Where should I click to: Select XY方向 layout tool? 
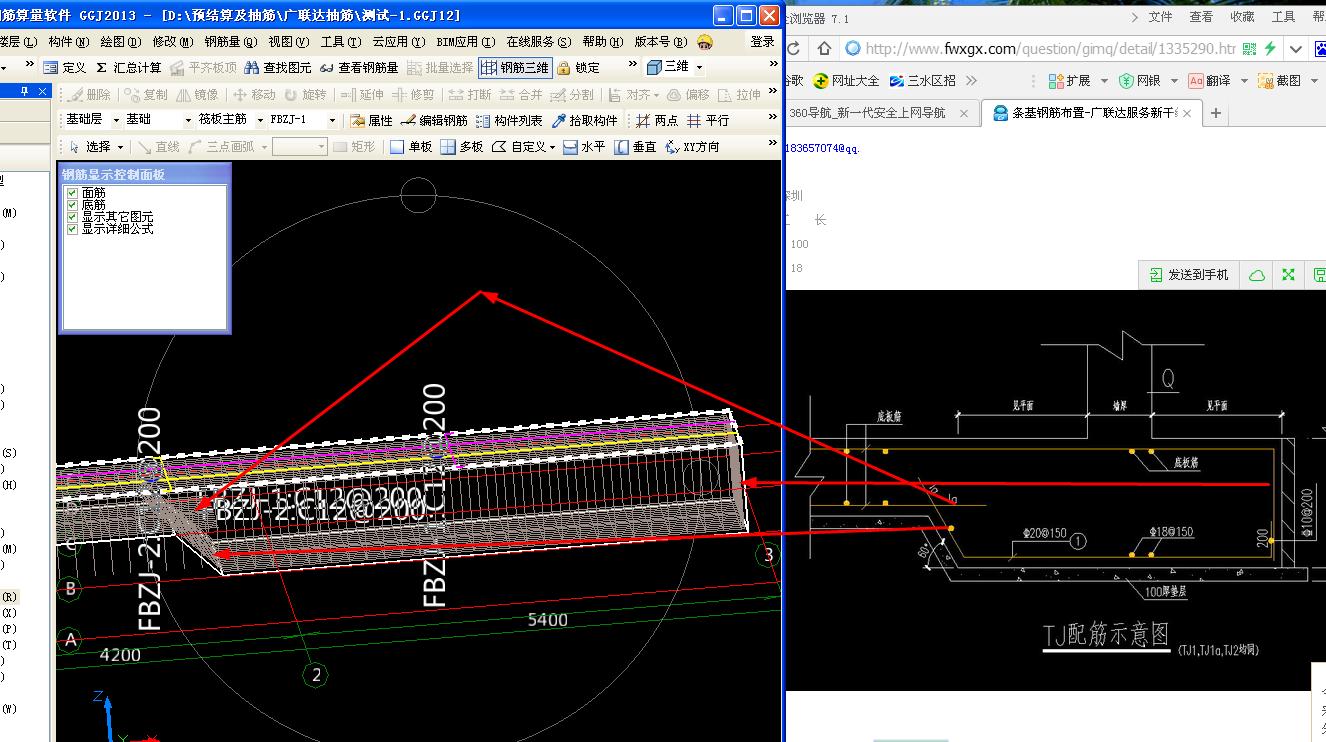[x=692, y=146]
